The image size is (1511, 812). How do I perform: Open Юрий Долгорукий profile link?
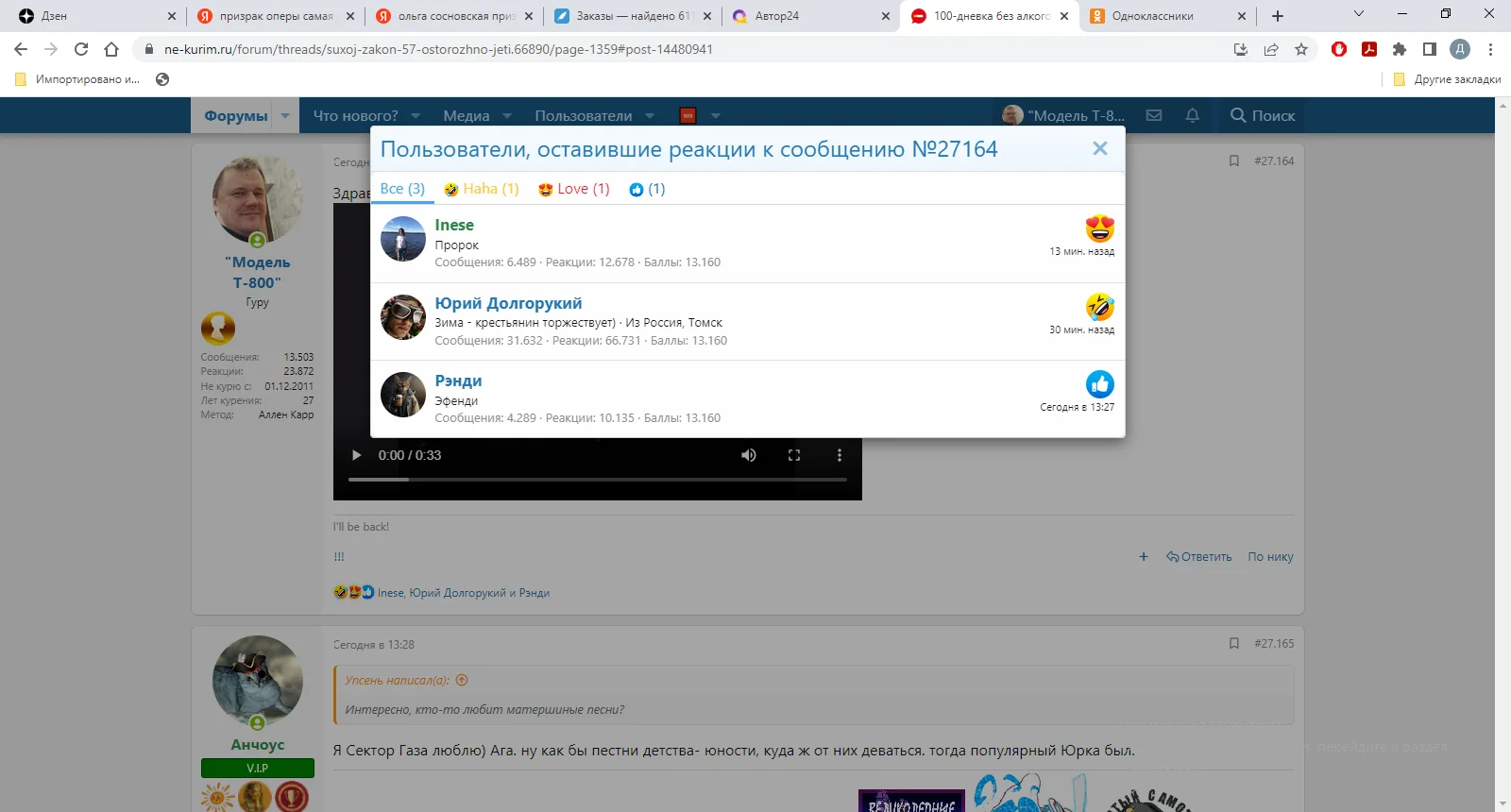[x=508, y=303]
